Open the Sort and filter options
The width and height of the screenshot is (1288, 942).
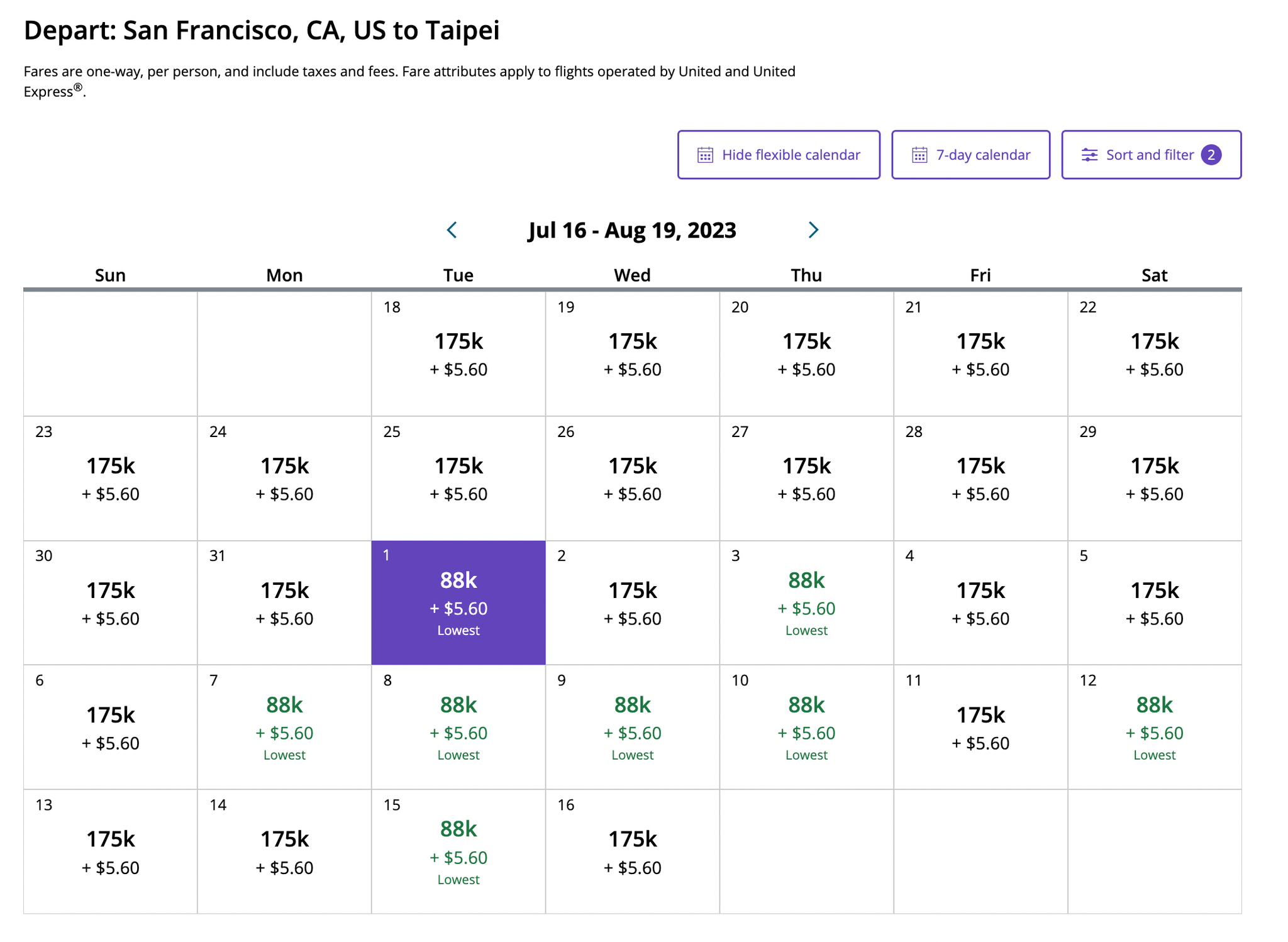click(1150, 155)
